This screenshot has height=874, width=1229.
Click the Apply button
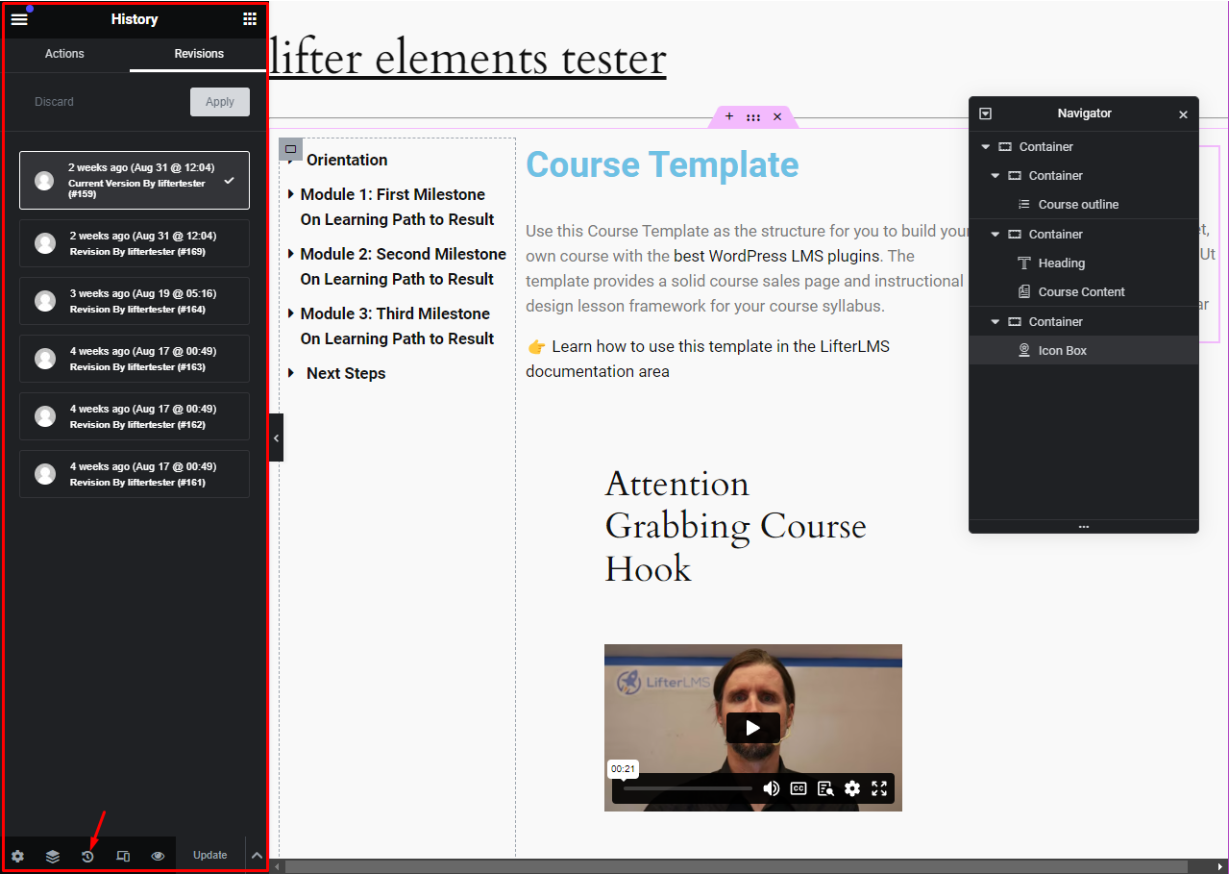[x=219, y=102]
